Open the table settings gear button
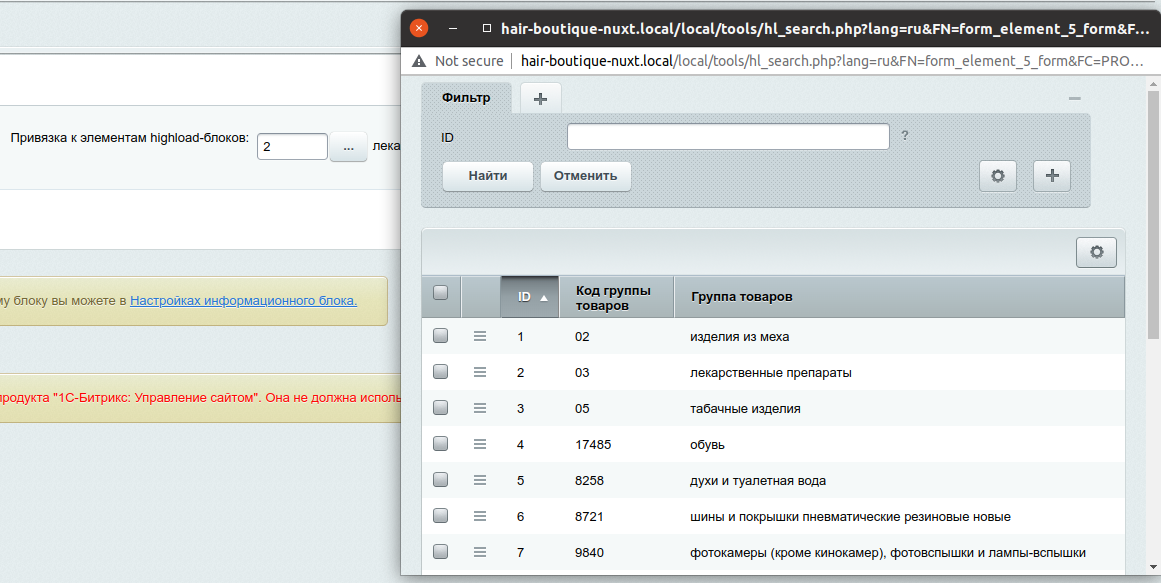This screenshot has width=1161, height=583. pyautogui.click(x=1096, y=252)
